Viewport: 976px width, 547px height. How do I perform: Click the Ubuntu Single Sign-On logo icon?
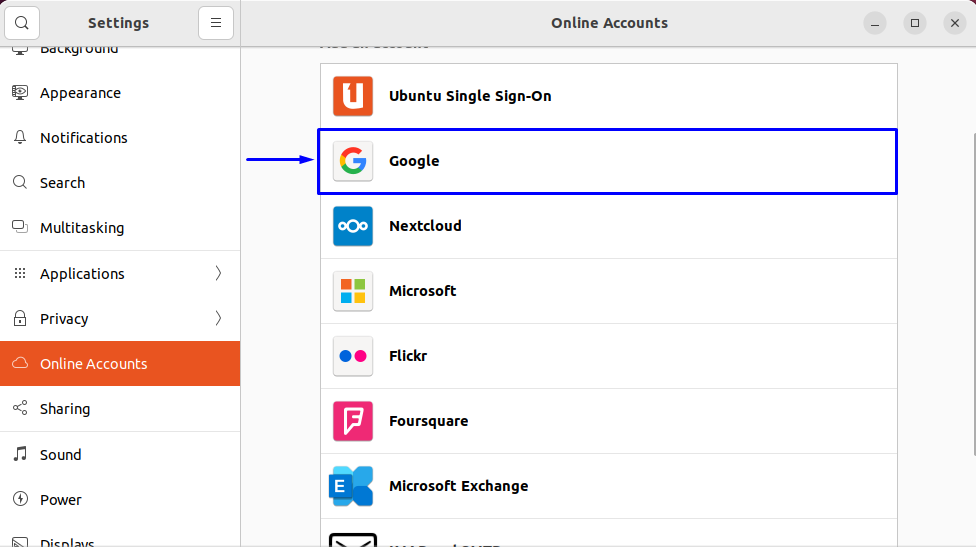(353, 96)
